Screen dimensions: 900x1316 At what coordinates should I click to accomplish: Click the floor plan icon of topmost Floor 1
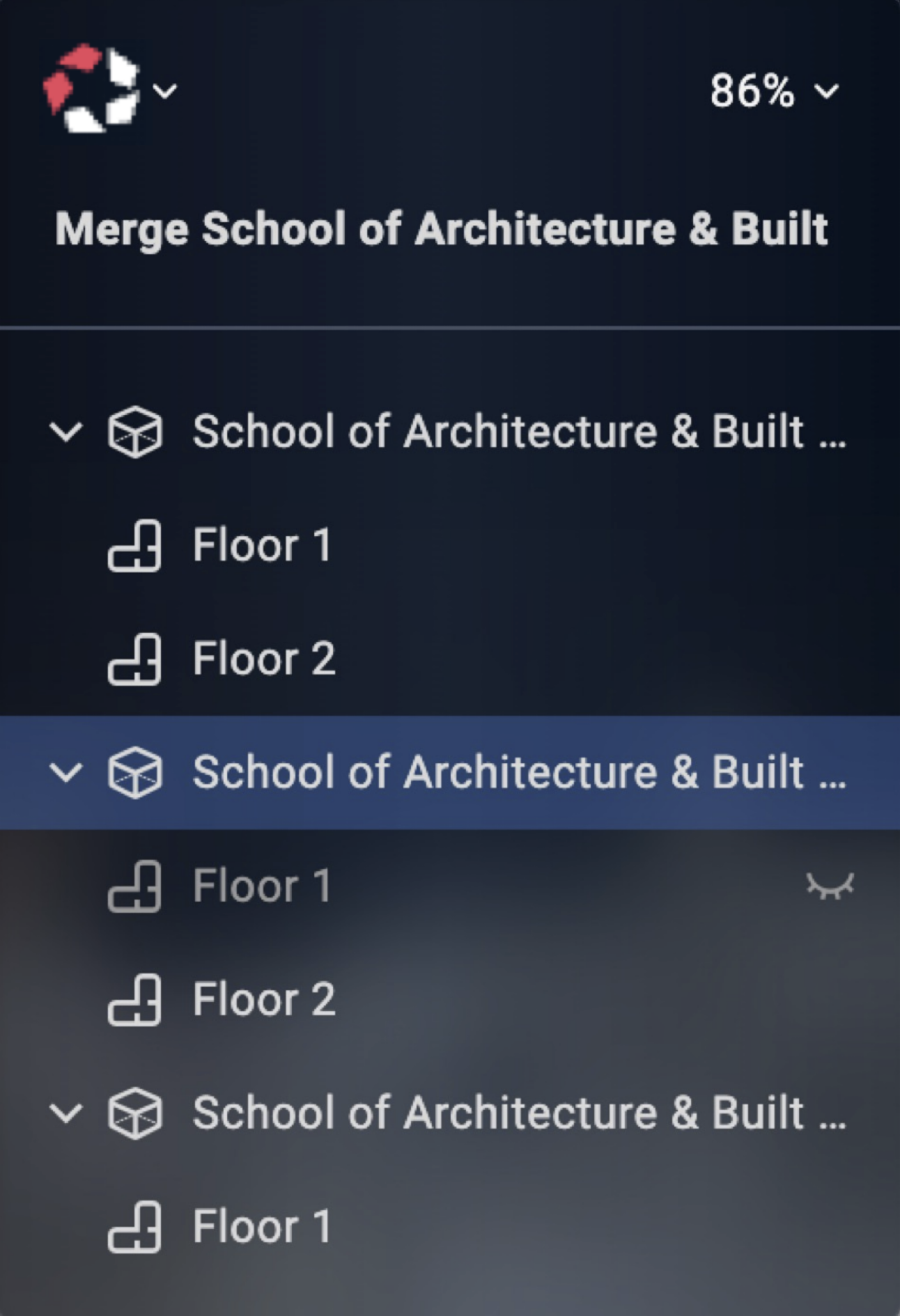click(x=134, y=545)
